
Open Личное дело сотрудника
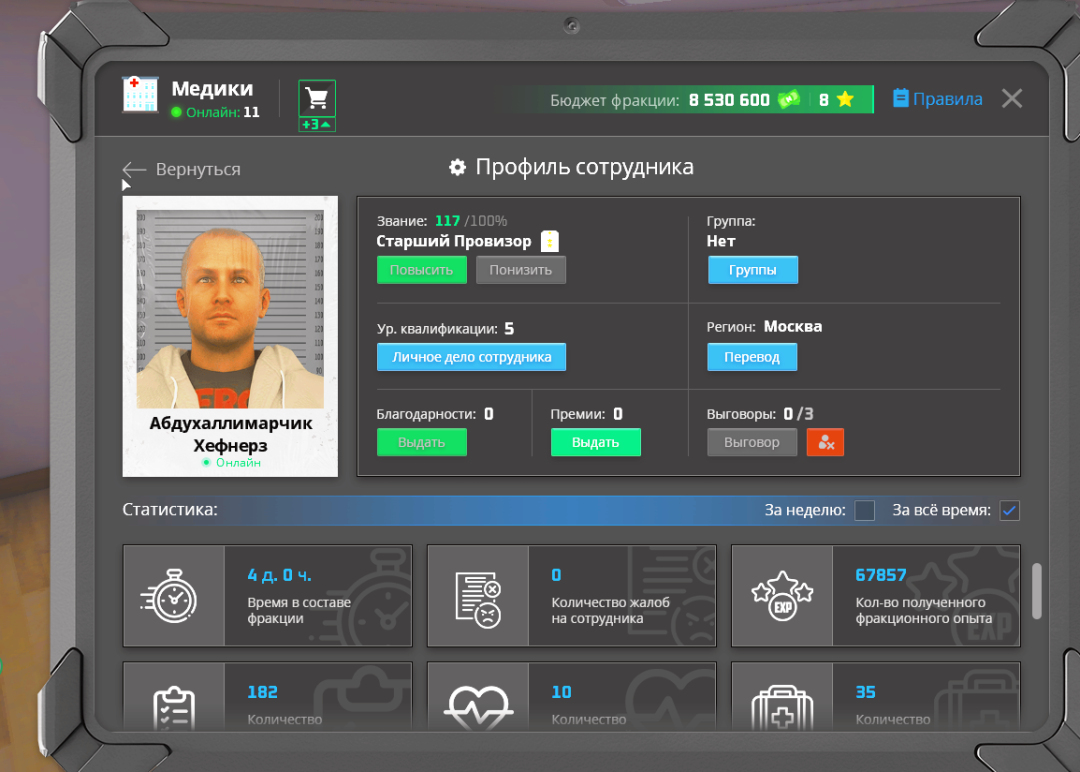[x=471, y=357]
